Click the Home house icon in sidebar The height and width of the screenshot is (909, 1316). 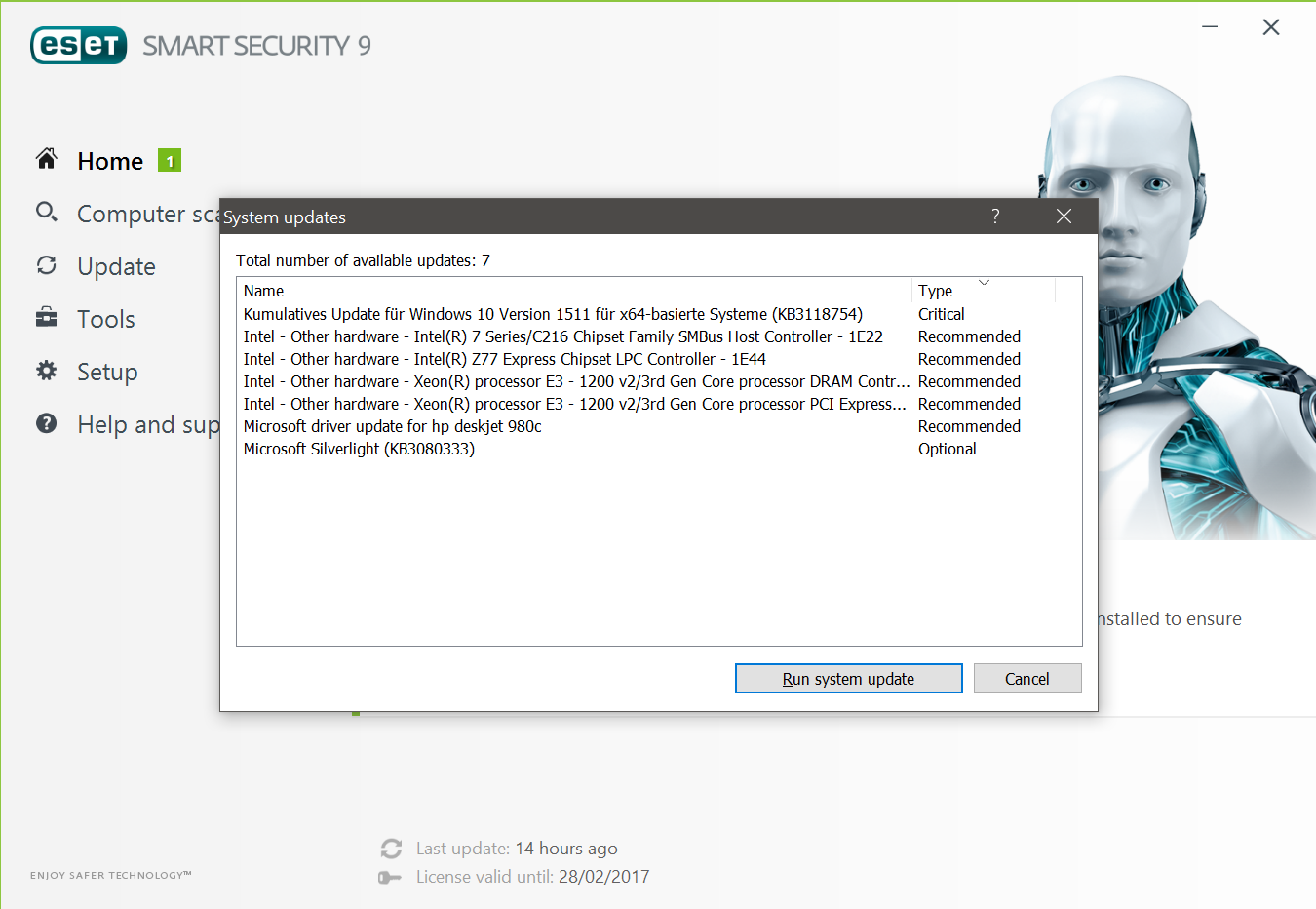pyautogui.click(x=47, y=159)
